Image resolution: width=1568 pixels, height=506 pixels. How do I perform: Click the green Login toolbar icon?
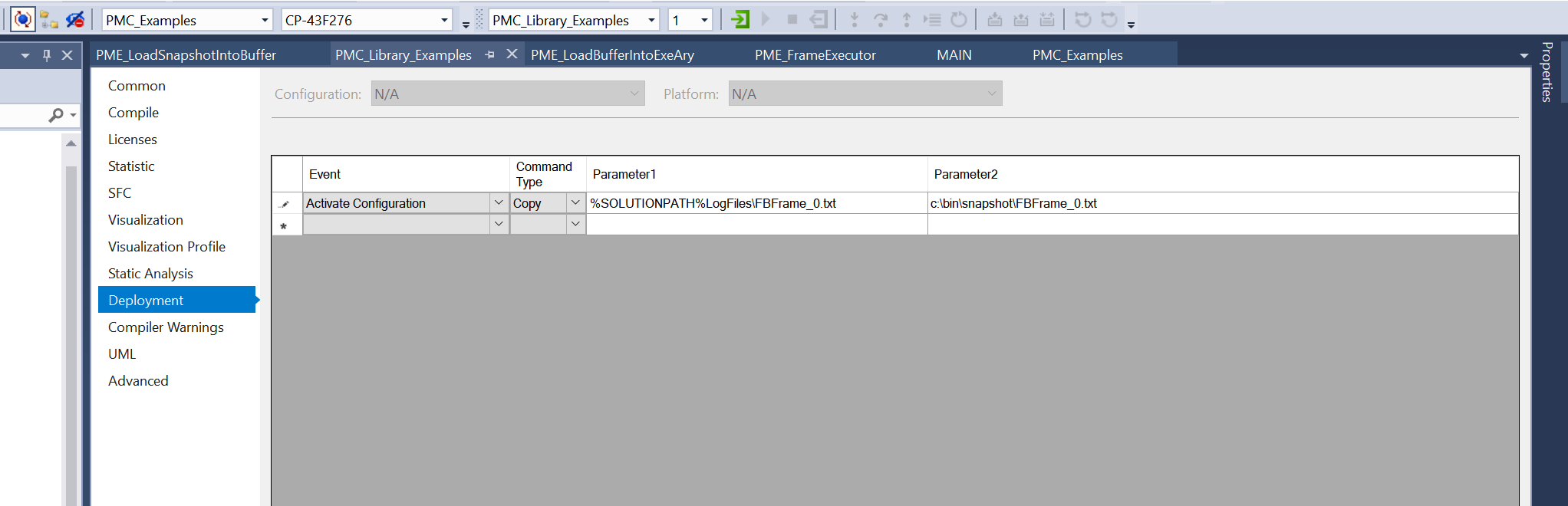point(740,19)
